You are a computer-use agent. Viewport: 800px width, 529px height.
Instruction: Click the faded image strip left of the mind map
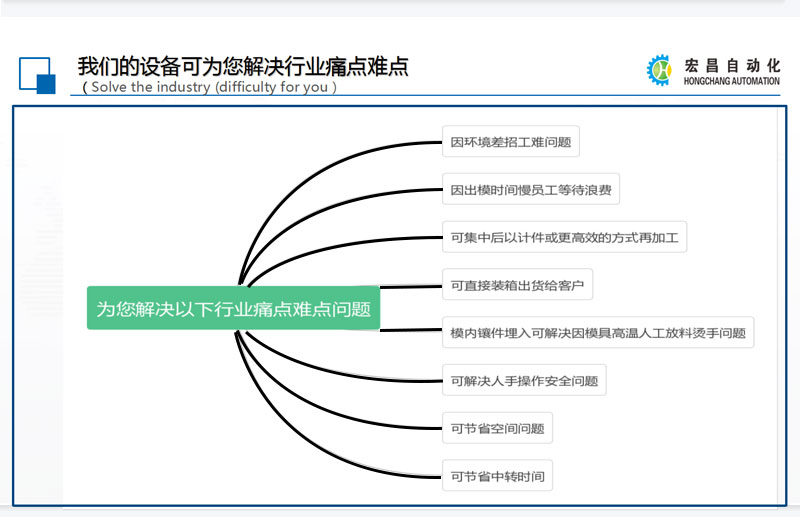click(38, 300)
